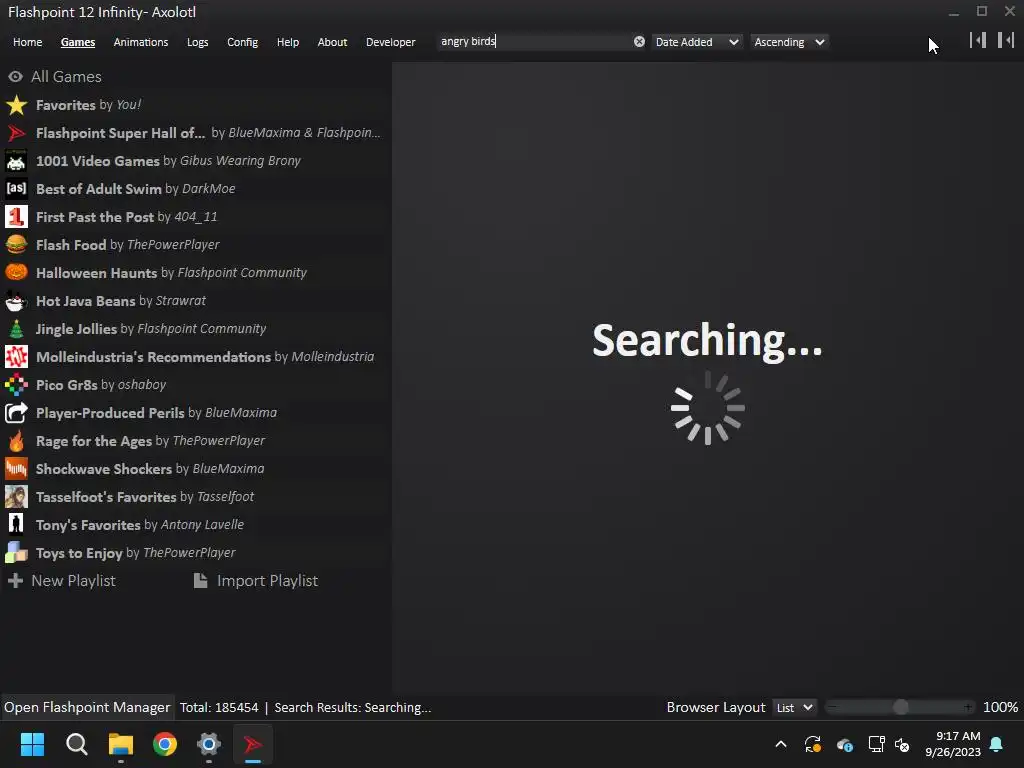The width and height of the screenshot is (1024, 768).
Task: Click the Tony's Favorites silhouette icon
Action: point(16,525)
